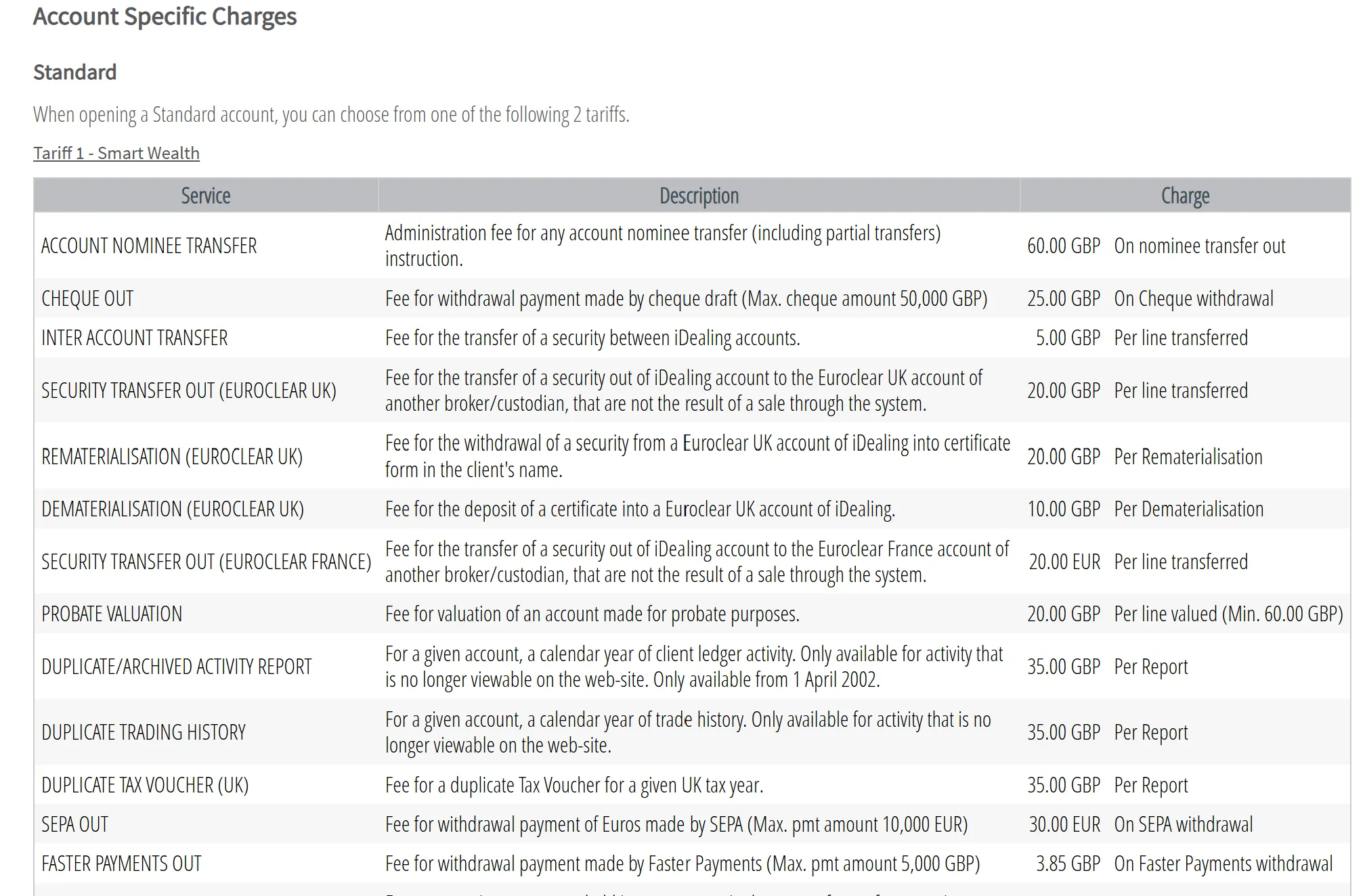The width and height of the screenshot is (1365, 896).
Task: Click the Account Specific Charges heading
Action: (x=165, y=16)
